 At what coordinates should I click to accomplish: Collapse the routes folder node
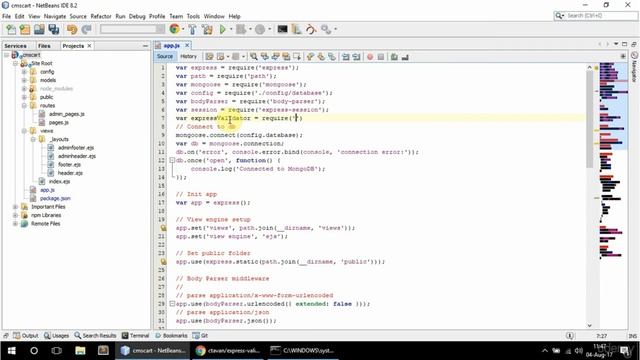24,106
